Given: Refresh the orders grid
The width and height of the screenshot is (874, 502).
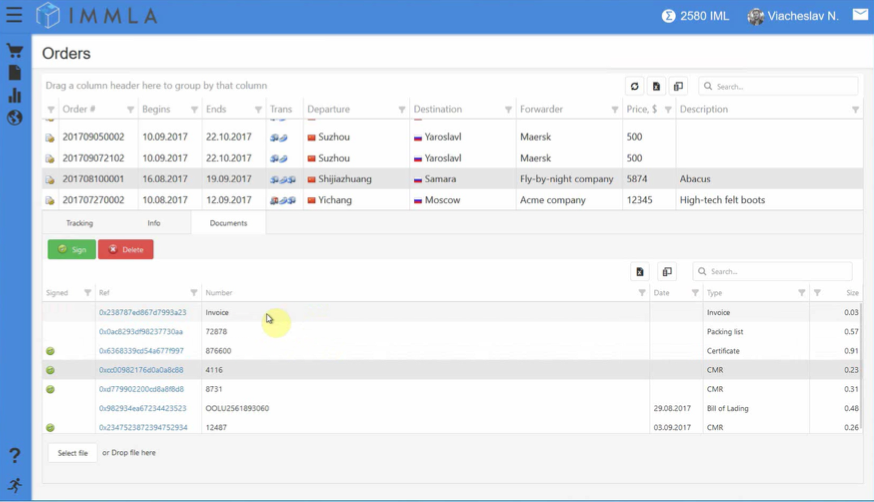Looking at the screenshot, I should coord(634,86).
